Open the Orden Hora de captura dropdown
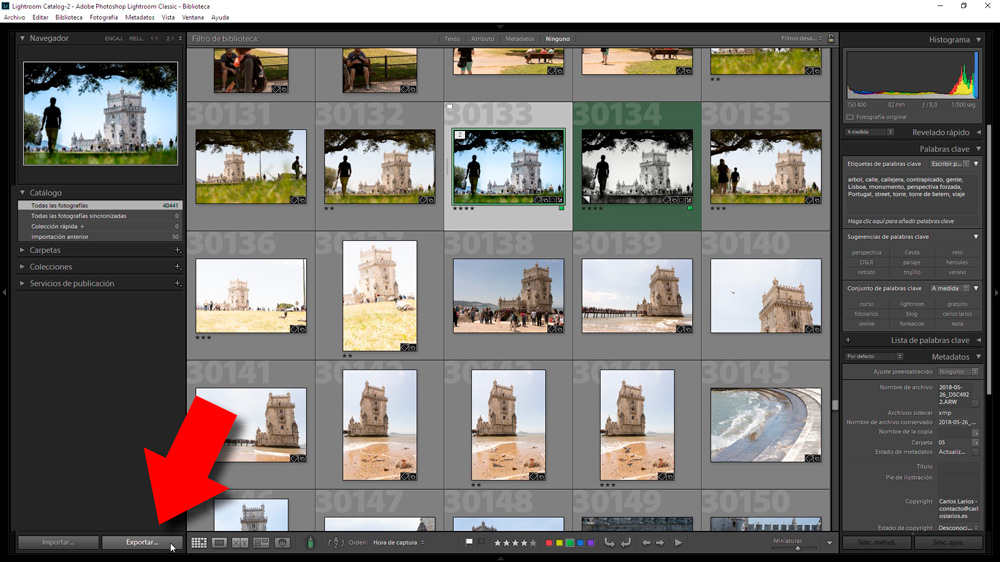Image resolution: width=1000 pixels, height=562 pixels. (399, 543)
